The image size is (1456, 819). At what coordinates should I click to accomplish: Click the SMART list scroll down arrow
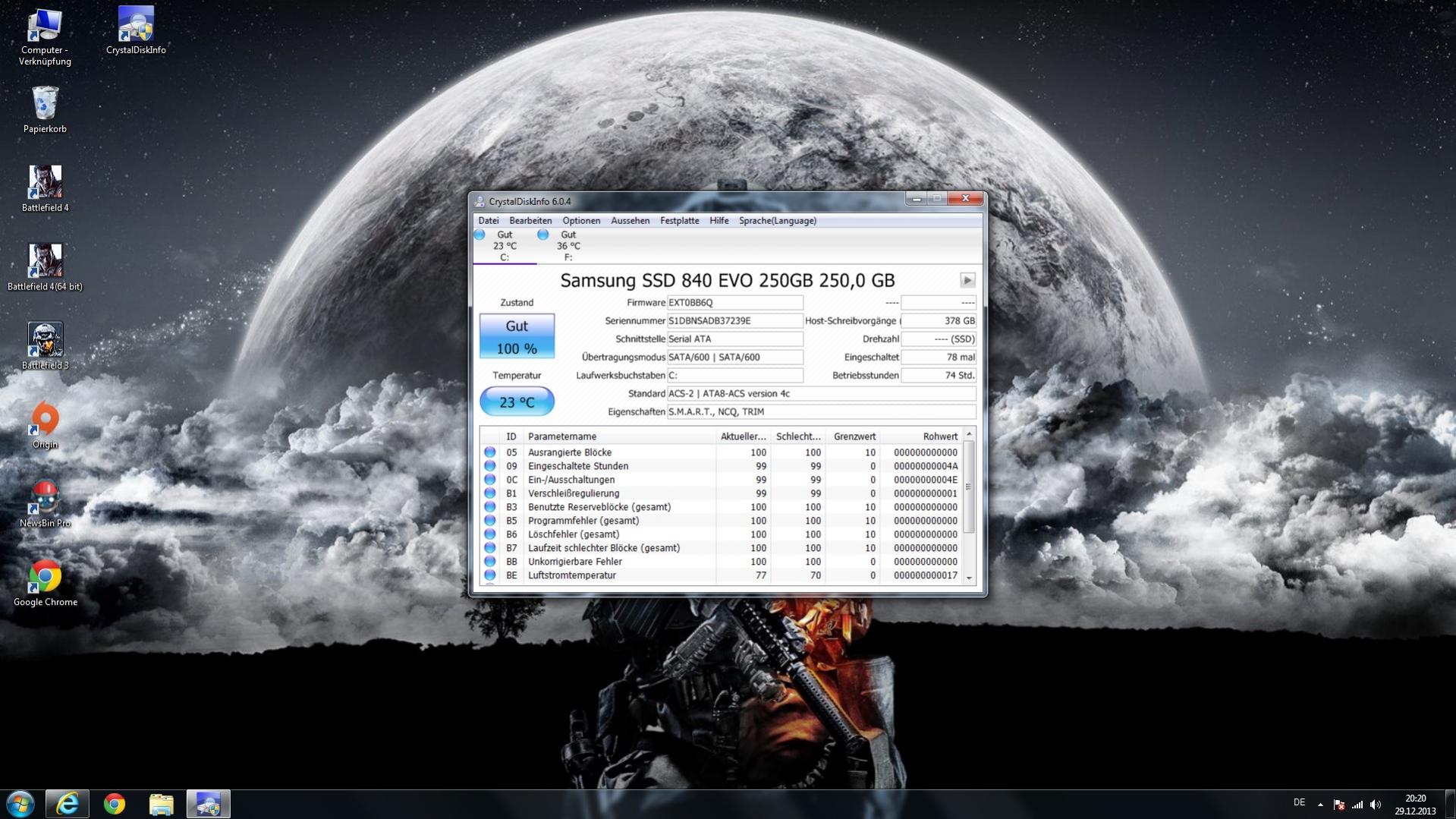click(969, 578)
